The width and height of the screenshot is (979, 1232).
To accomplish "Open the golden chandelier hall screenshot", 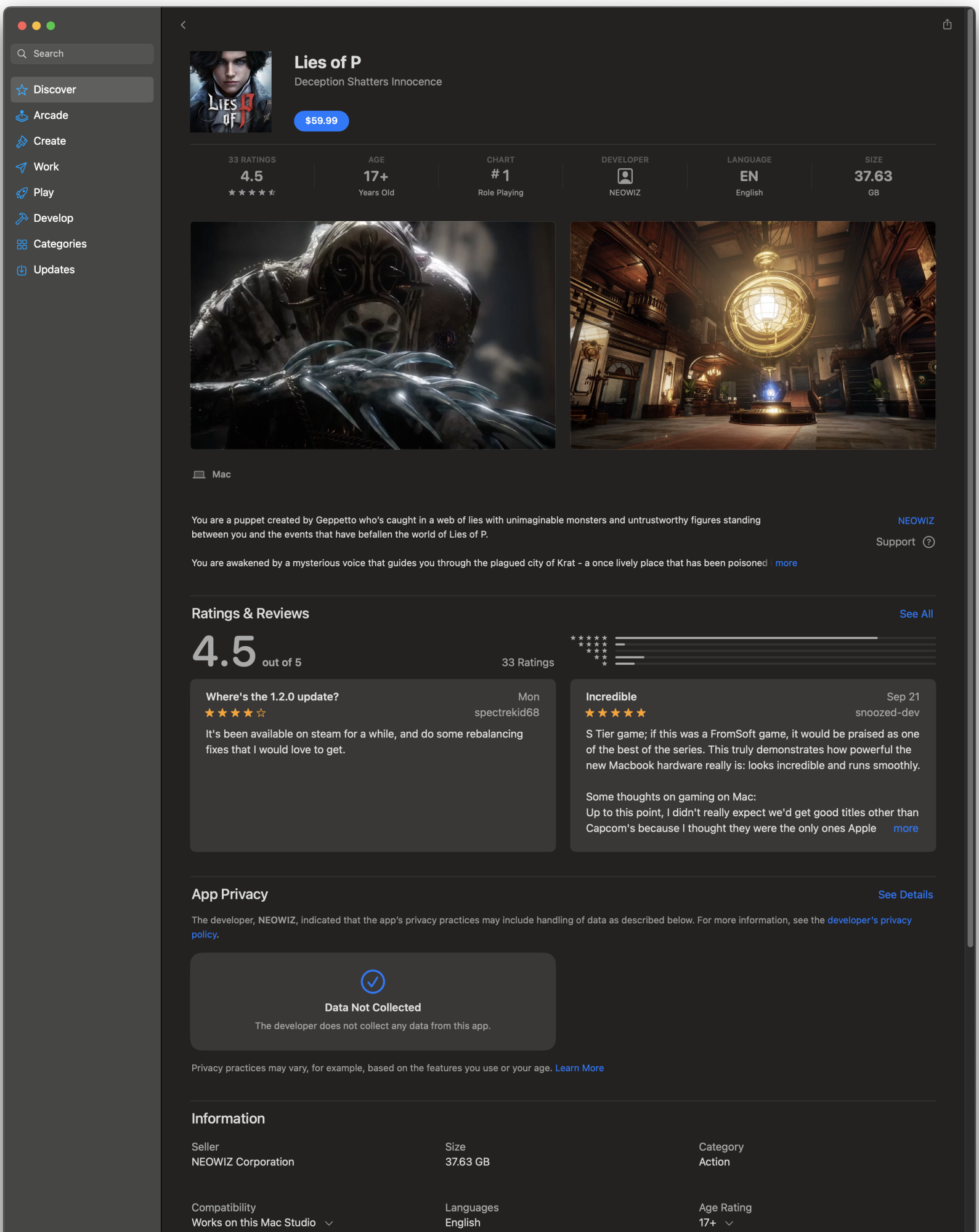I will pyautogui.click(x=753, y=335).
